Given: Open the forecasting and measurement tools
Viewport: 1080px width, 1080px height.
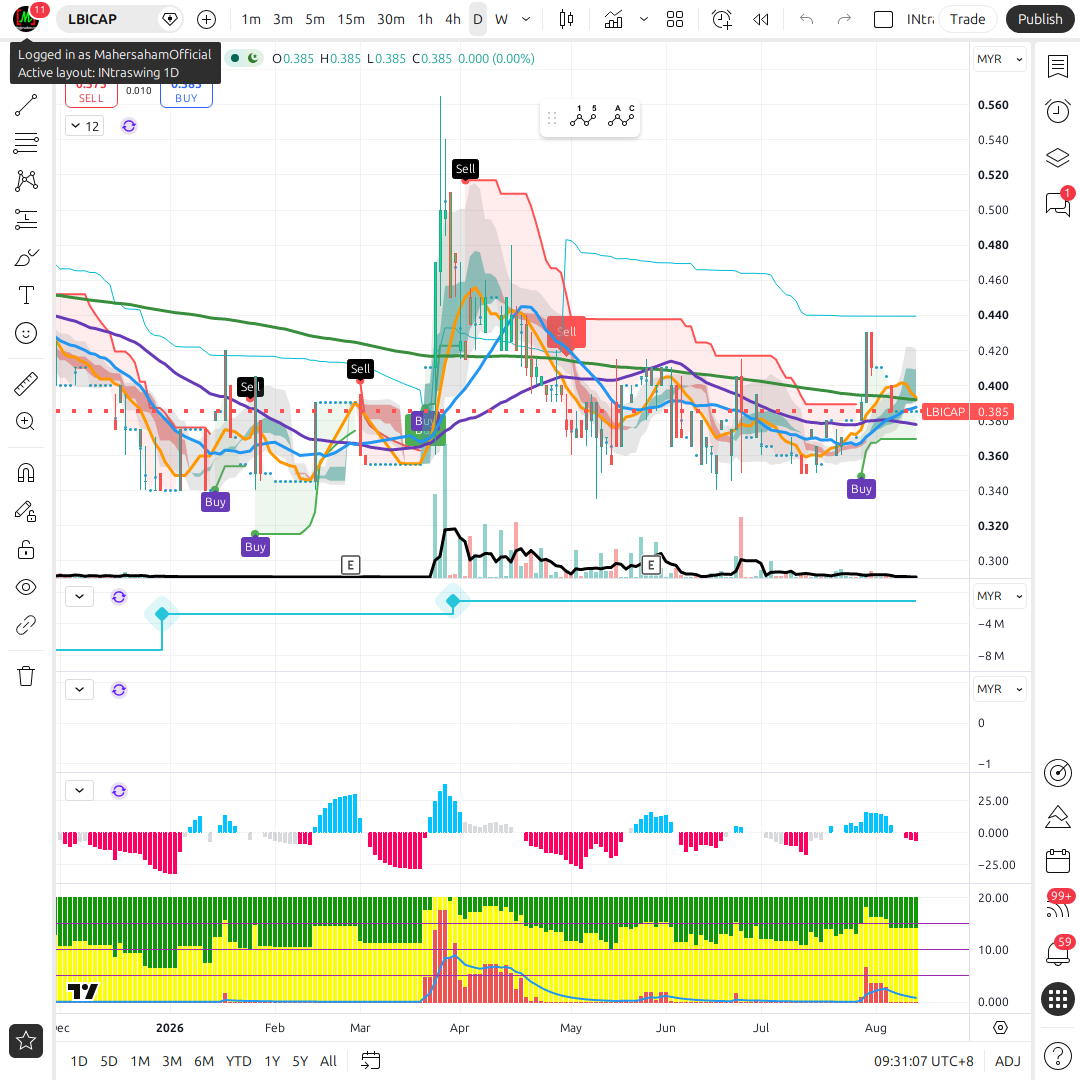Looking at the screenshot, I should tap(26, 219).
